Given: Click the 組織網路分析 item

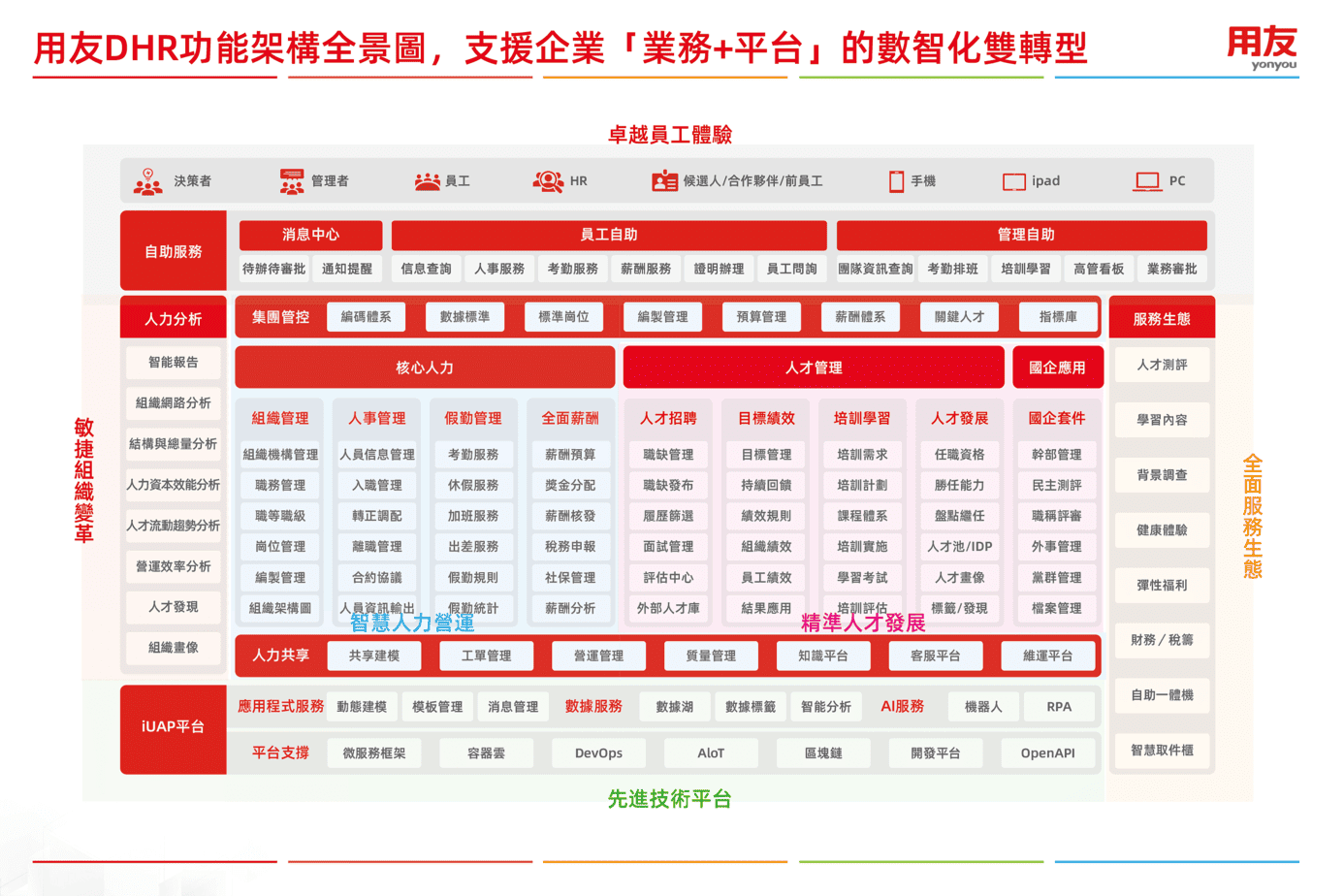Looking at the screenshot, I should (174, 403).
